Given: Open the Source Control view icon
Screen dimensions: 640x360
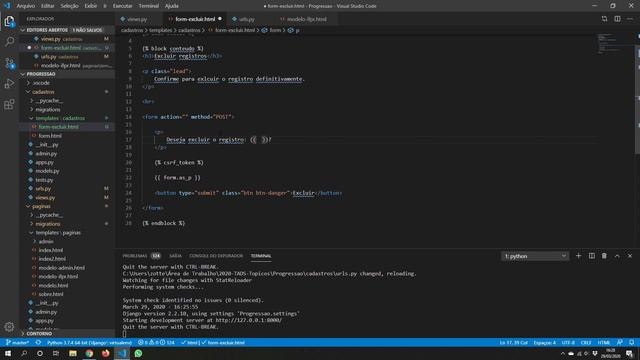Looking at the screenshot, I should tap(9, 63).
